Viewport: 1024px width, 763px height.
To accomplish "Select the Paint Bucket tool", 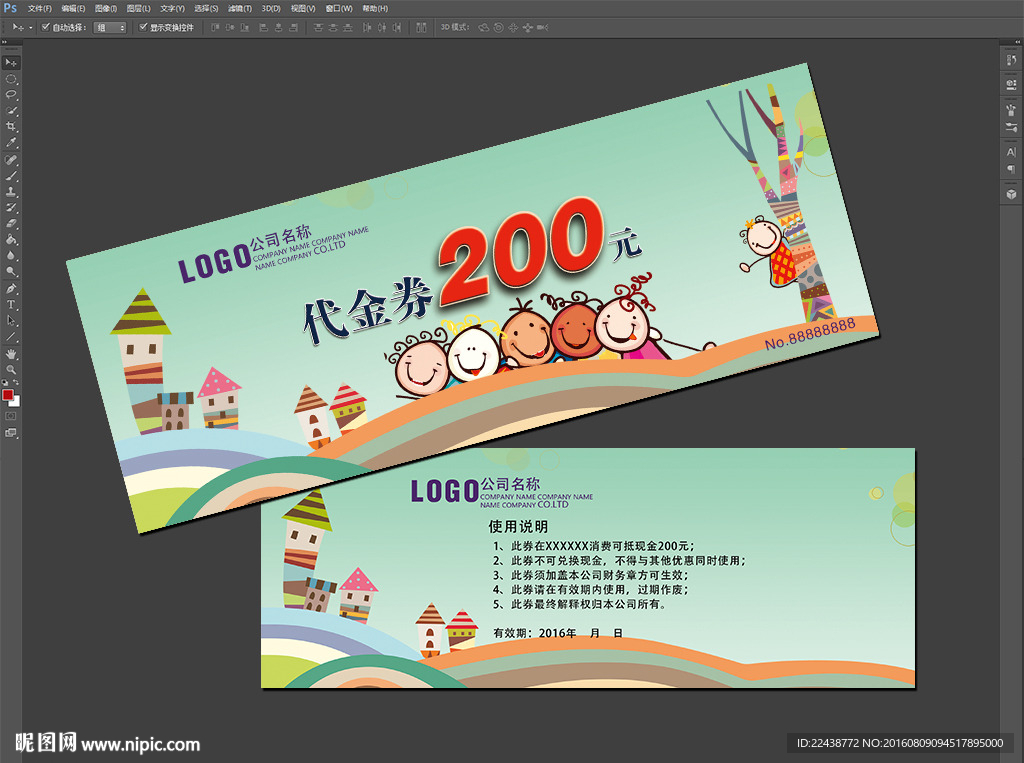I will pos(11,240).
